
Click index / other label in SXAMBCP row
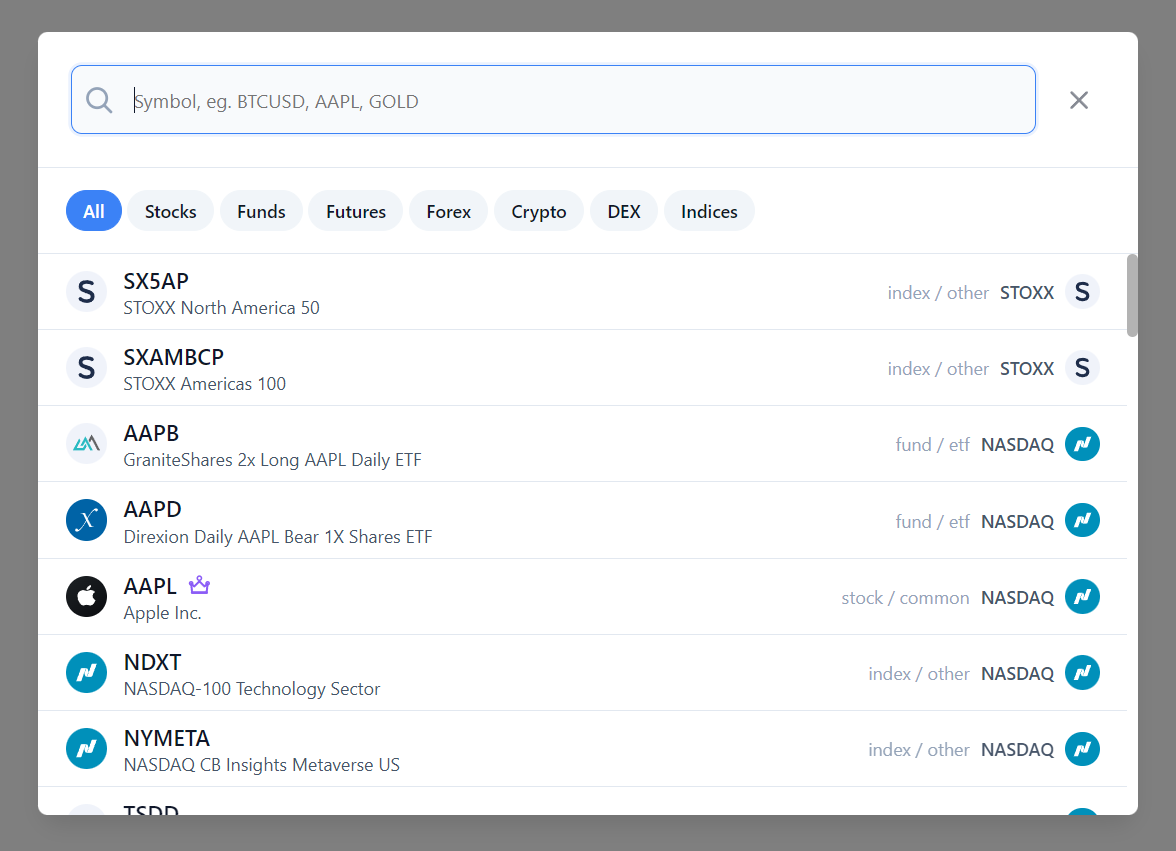[938, 369]
